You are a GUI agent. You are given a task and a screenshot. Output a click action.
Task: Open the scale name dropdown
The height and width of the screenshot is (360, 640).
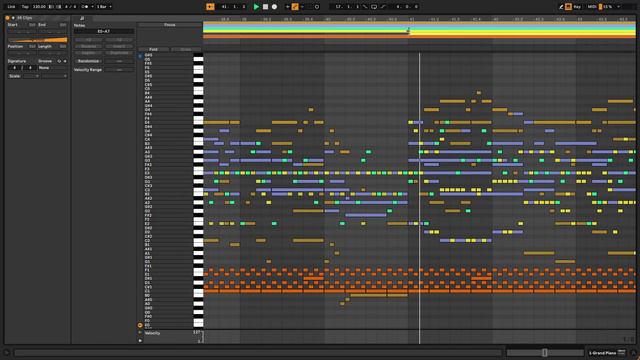click(54, 76)
